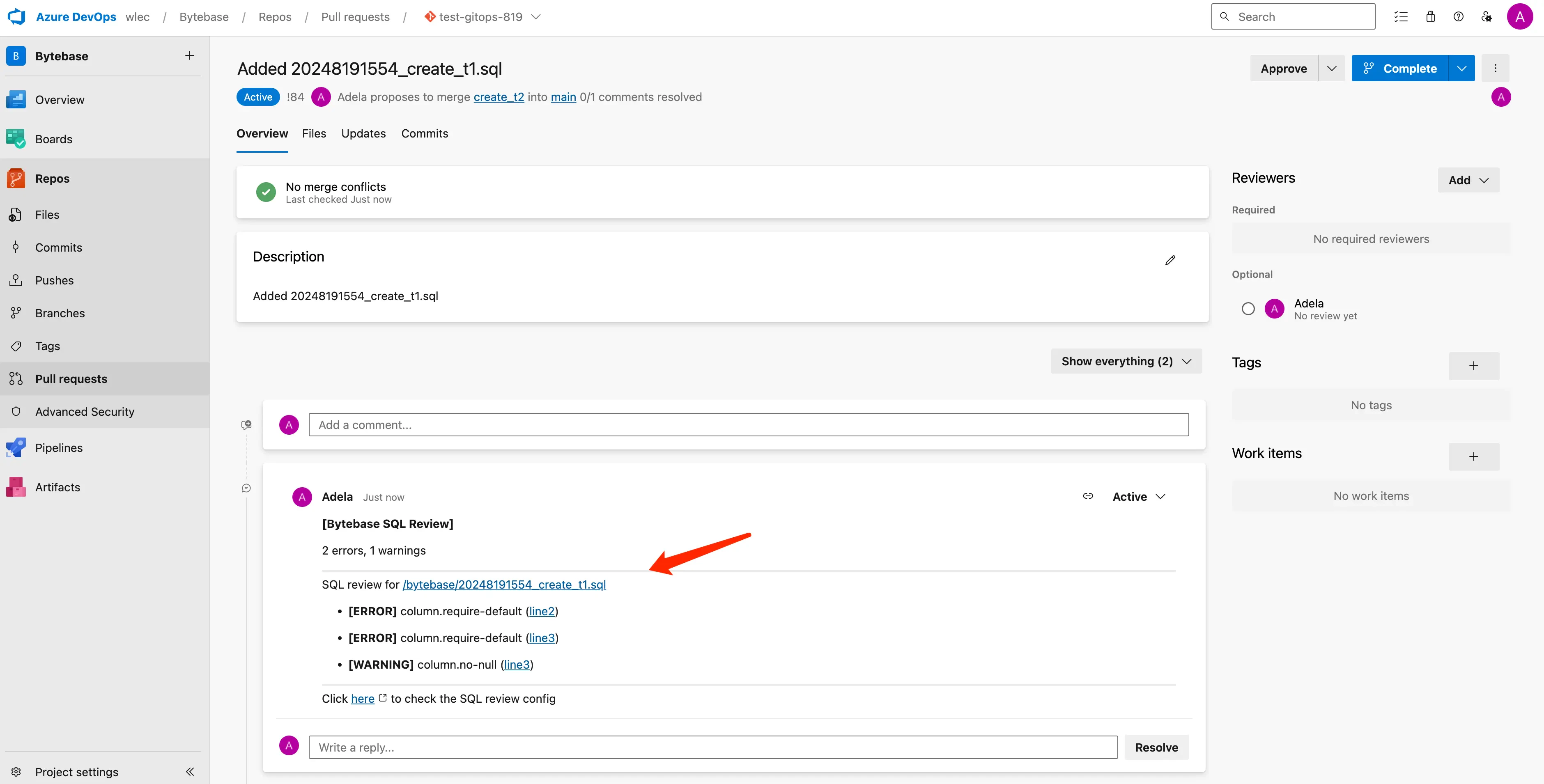Open user settings gear in the top bar
Screen dimensions: 1544x784
pyautogui.click(x=1487, y=16)
